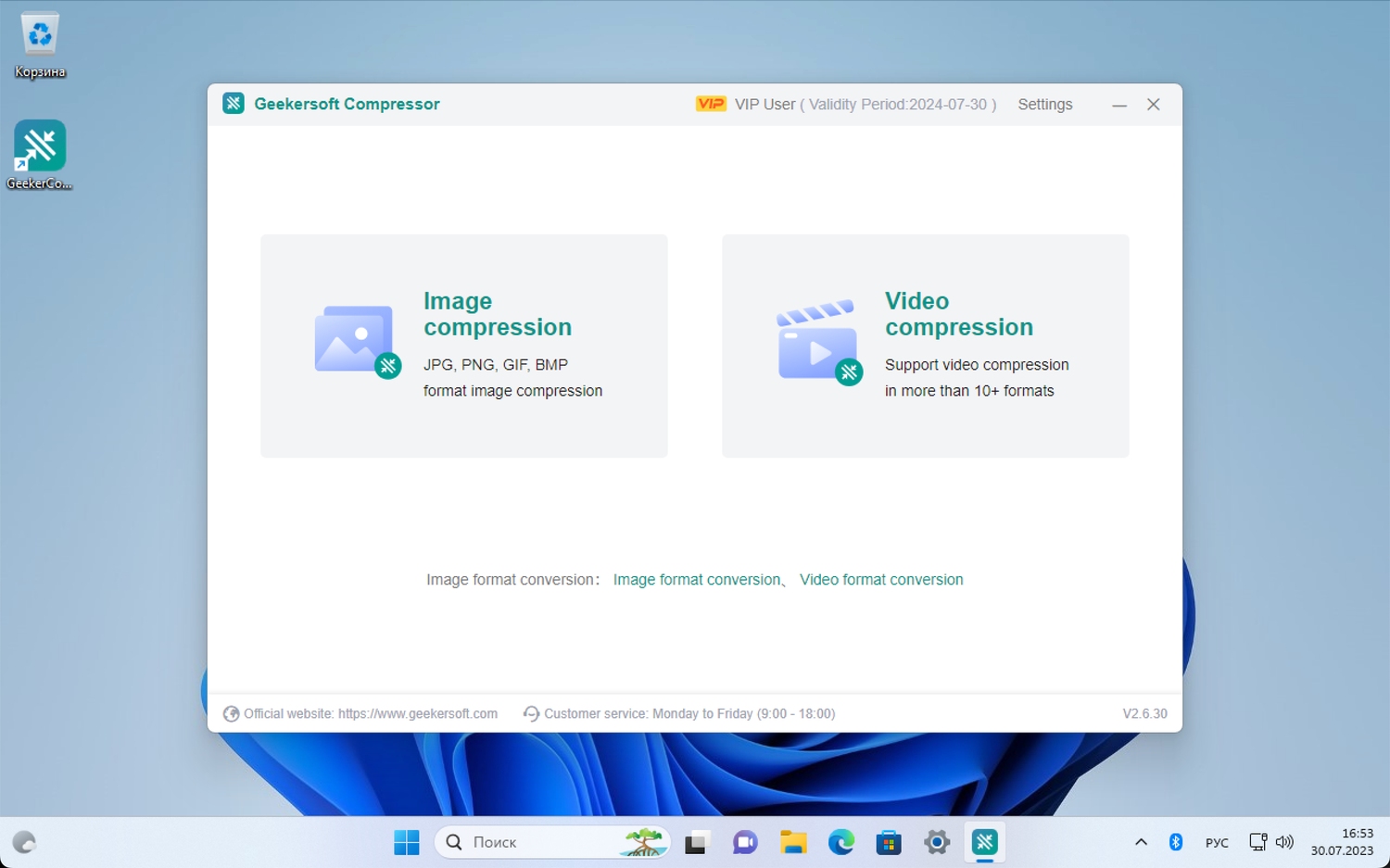Click the VIP badge icon
This screenshot has height=868, width=1390.
[711, 104]
